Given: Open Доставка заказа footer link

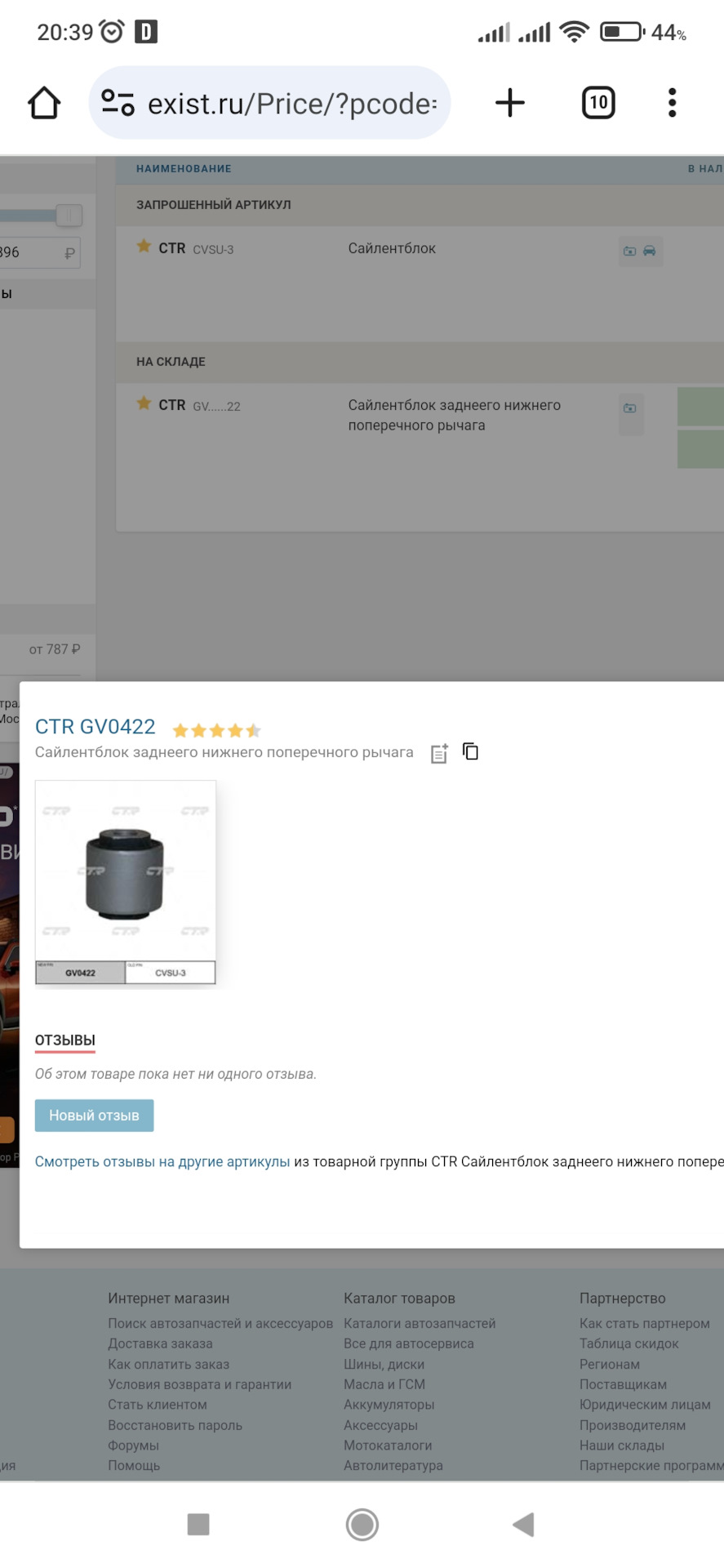Looking at the screenshot, I should (160, 1343).
